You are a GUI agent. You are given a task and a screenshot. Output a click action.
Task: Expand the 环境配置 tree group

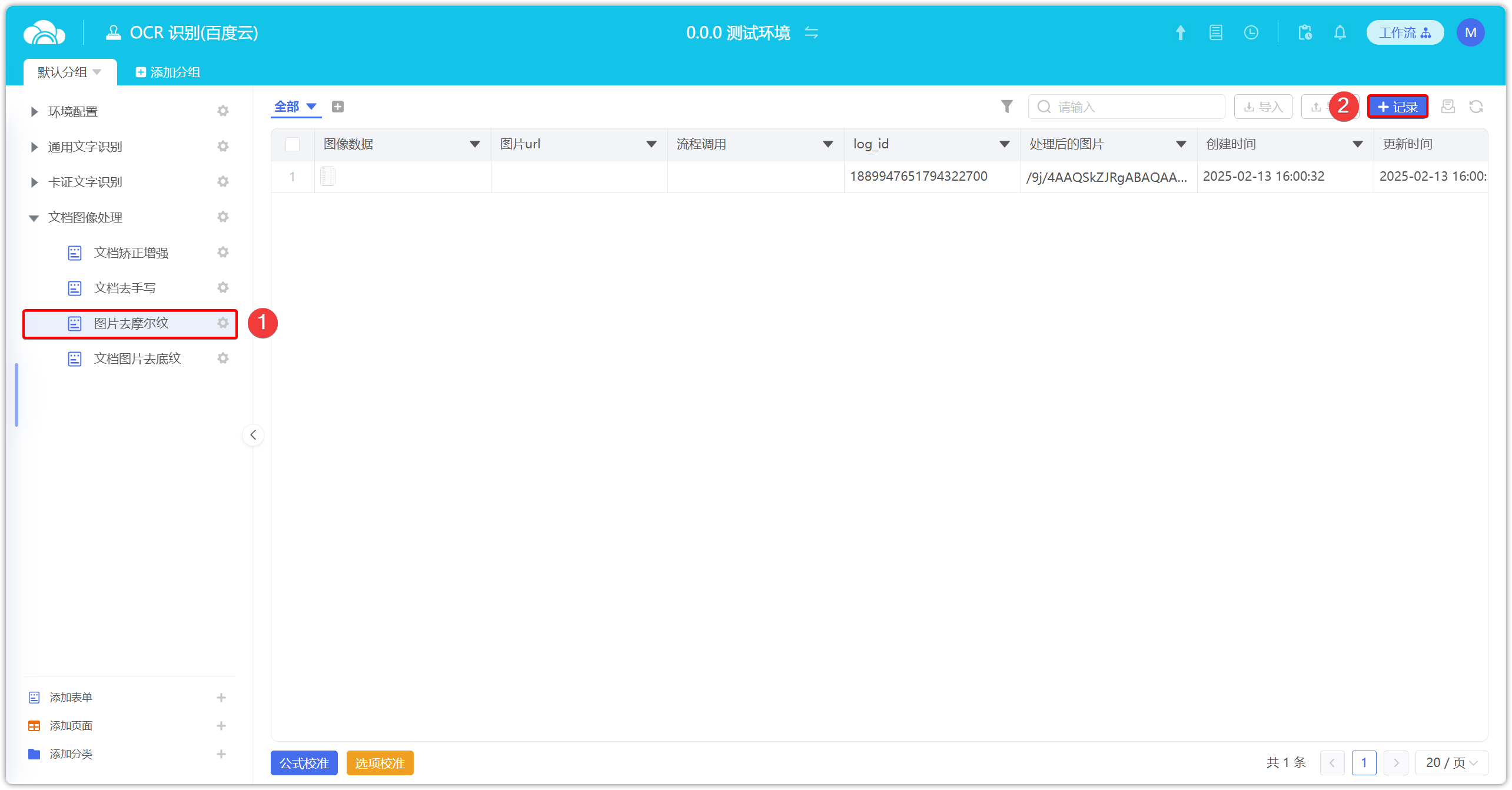34,112
